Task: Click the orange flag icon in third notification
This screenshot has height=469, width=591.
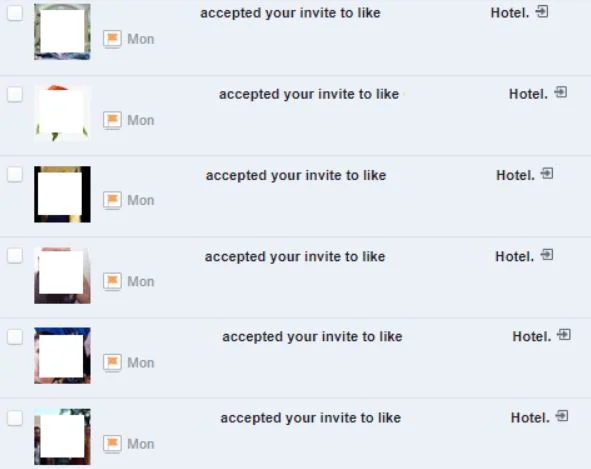Action: click(x=112, y=200)
